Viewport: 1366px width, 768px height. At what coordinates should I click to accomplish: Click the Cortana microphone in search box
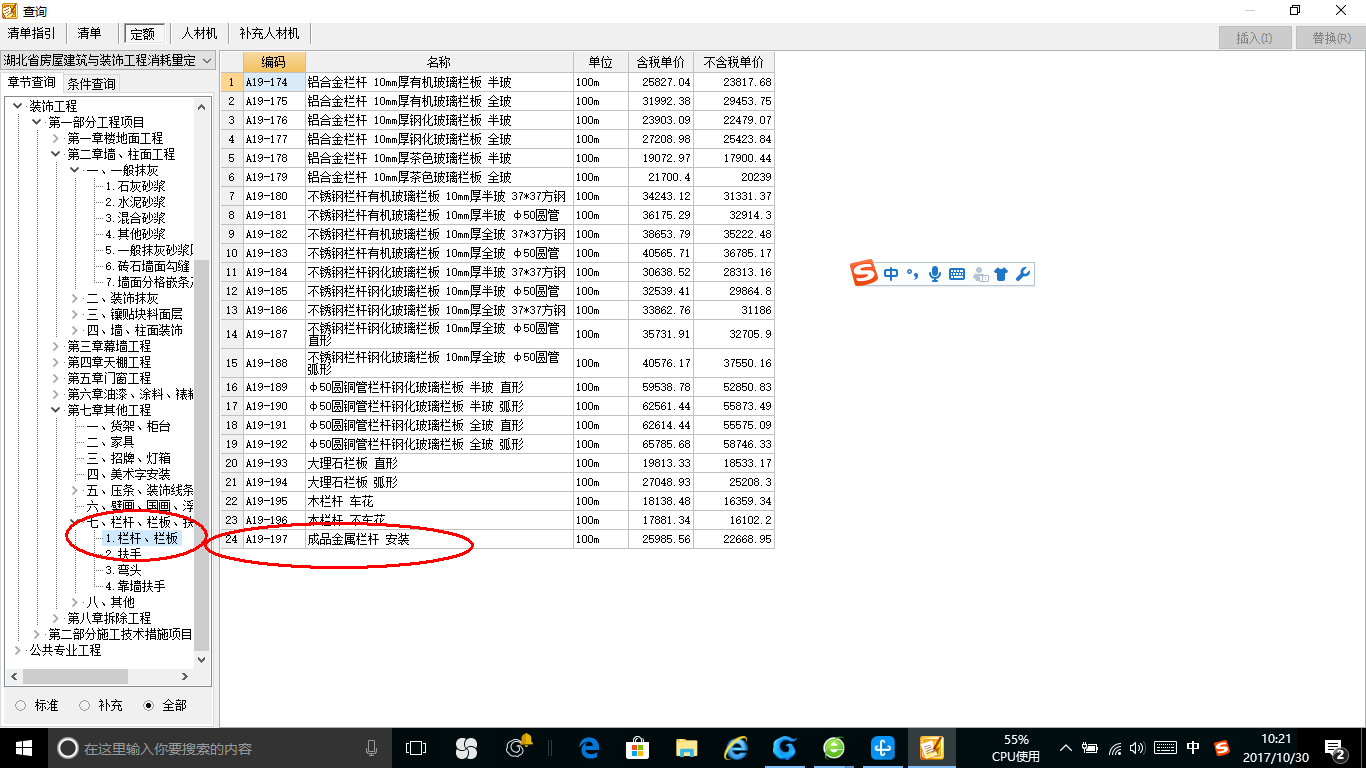click(x=372, y=748)
